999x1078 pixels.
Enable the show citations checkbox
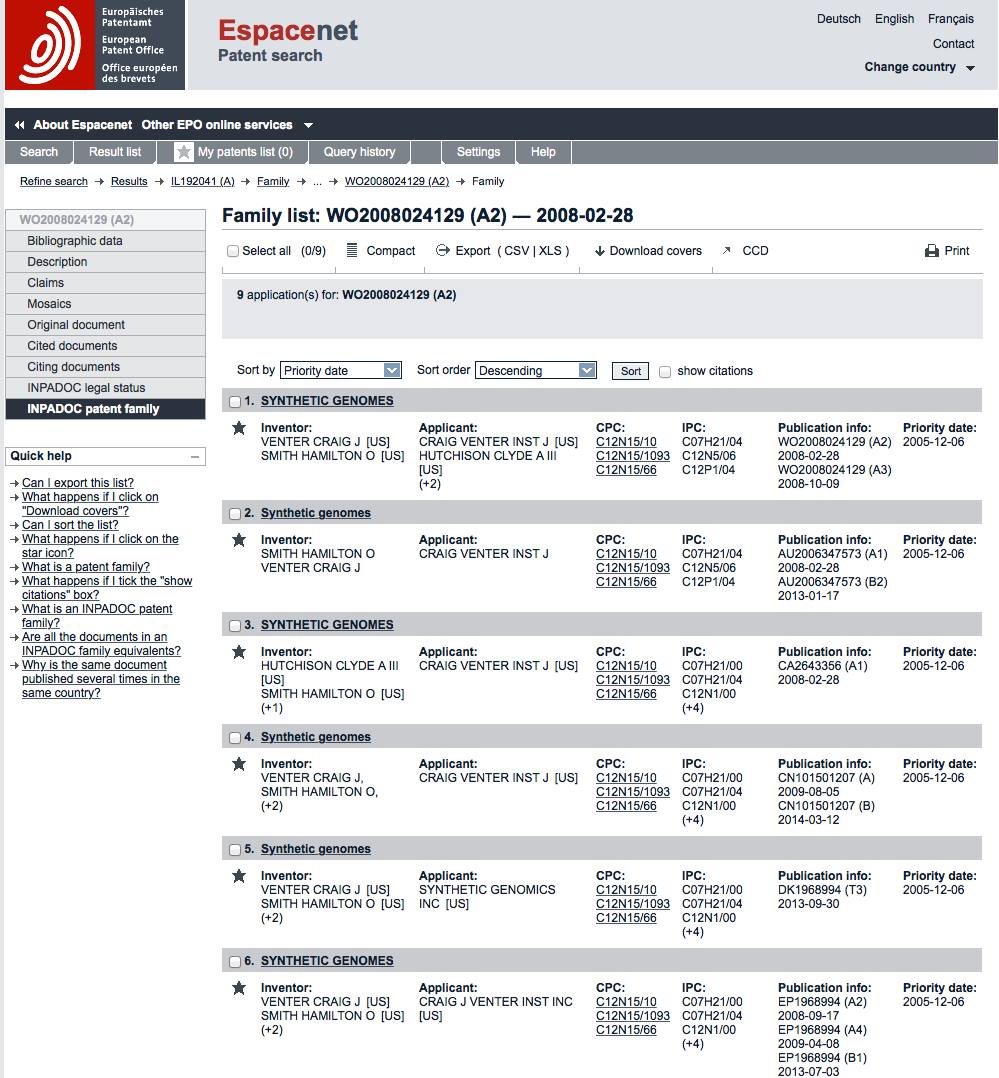click(665, 372)
